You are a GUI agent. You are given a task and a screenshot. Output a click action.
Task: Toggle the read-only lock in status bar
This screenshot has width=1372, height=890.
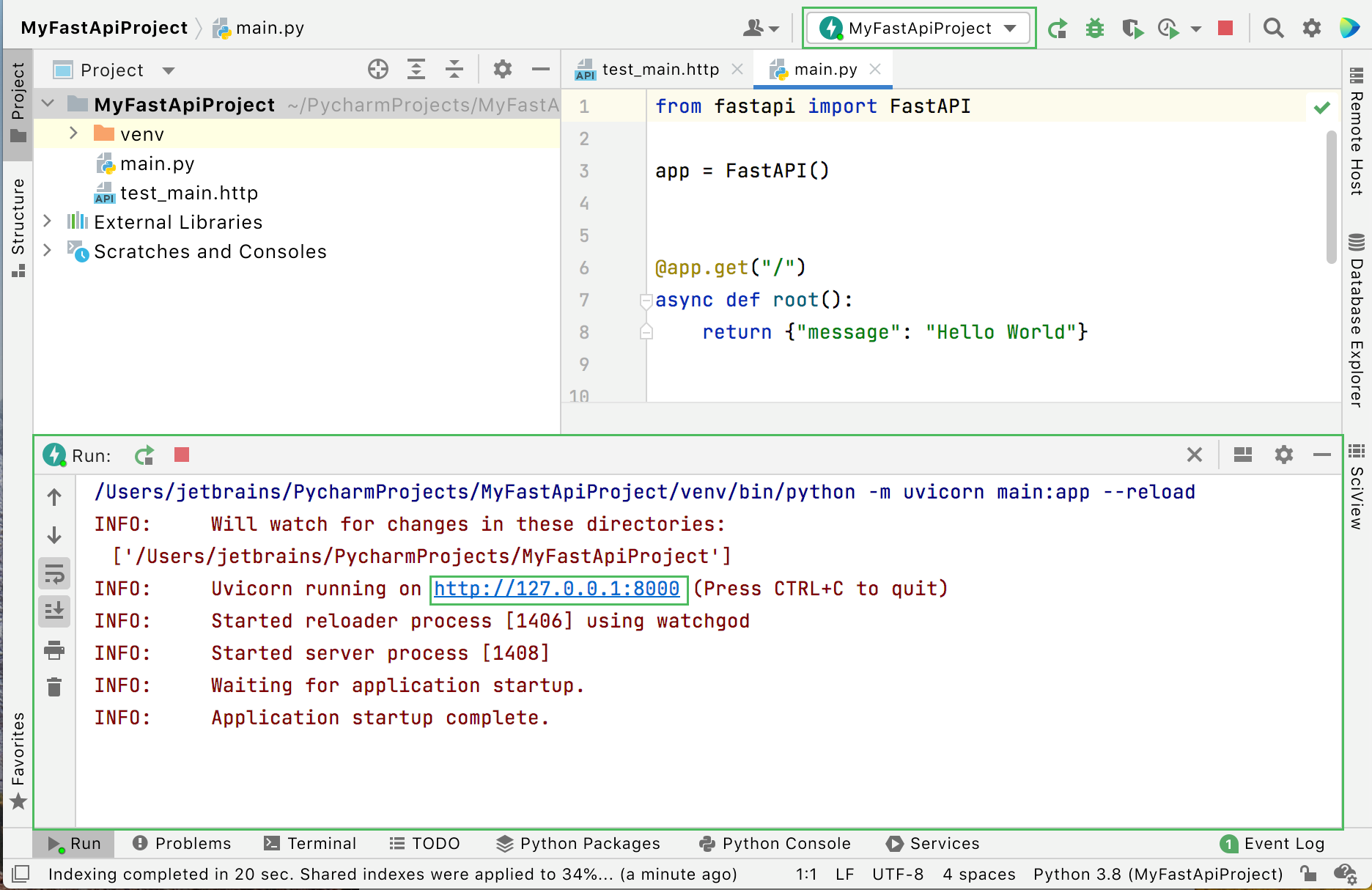(1310, 874)
